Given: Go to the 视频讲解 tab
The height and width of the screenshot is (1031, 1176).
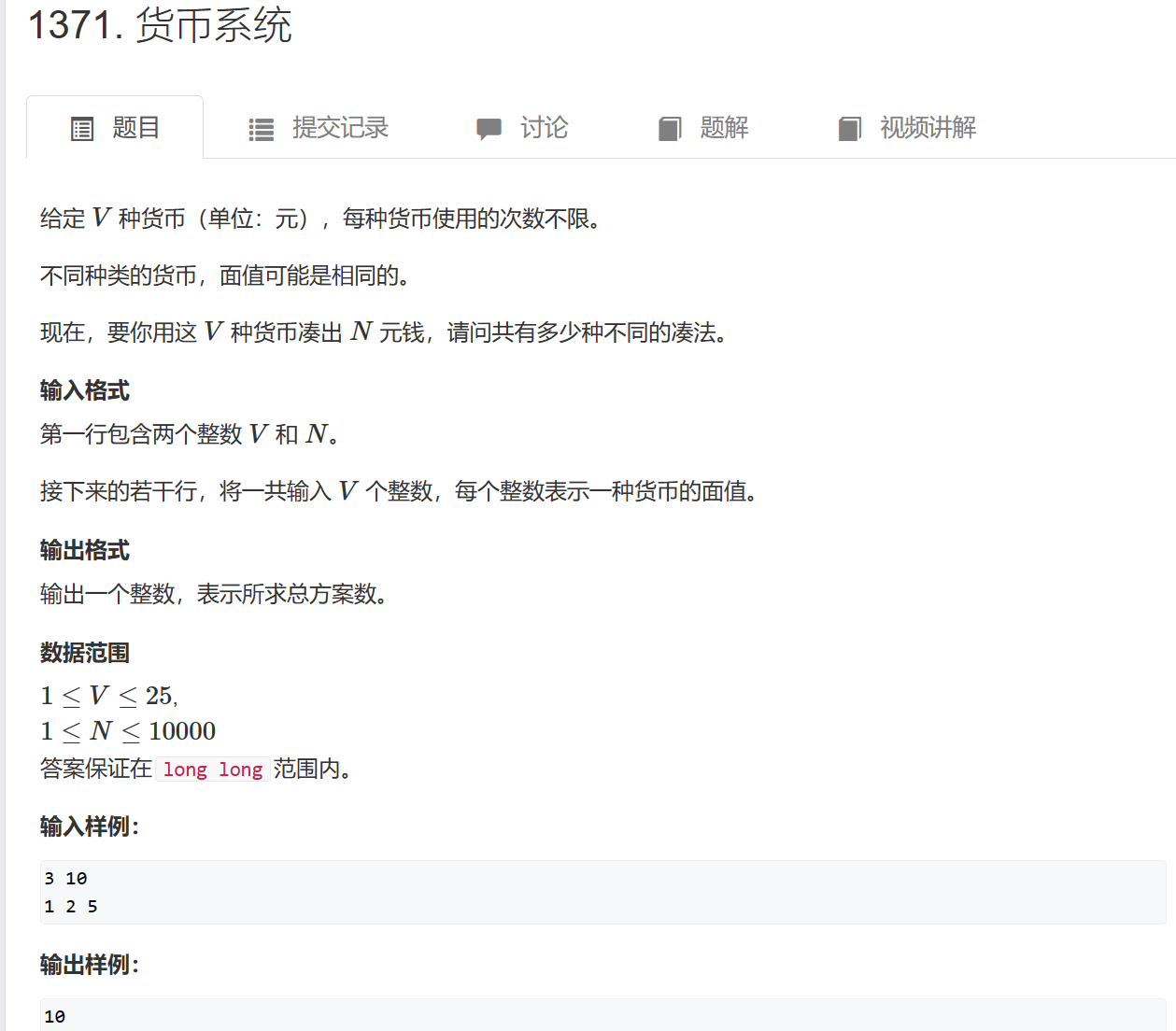Looking at the screenshot, I should [x=928, y=128].
